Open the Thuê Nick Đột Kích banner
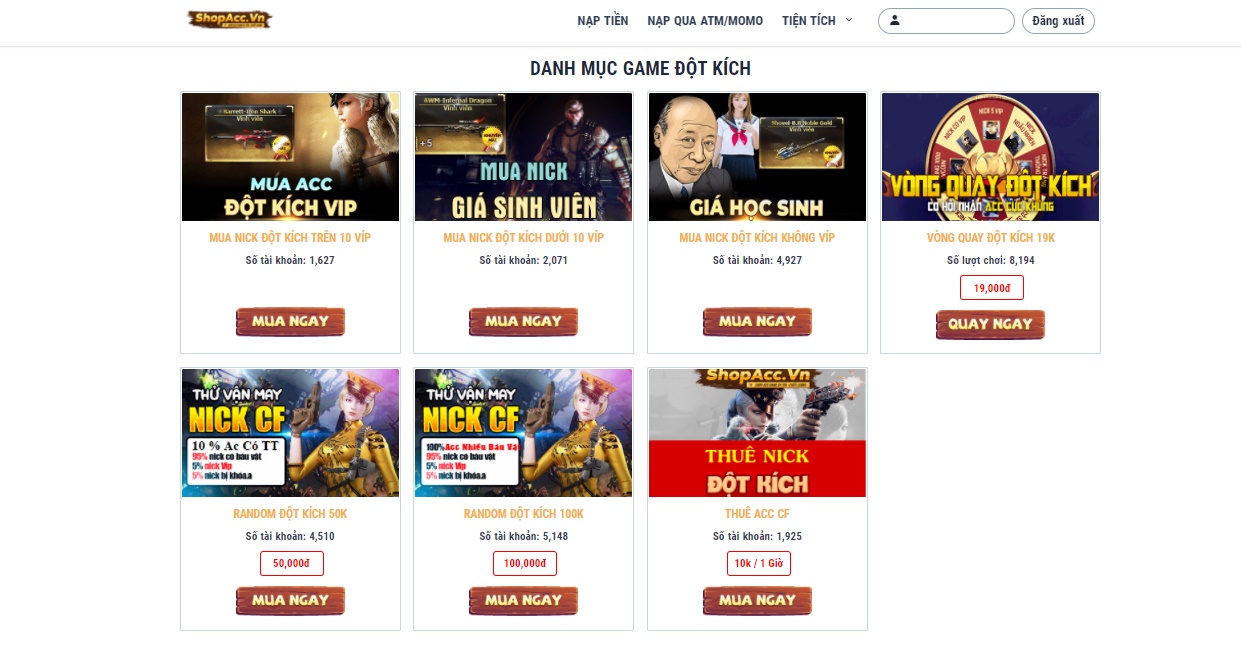The width and height of the screenshot is (1241, 652). (x=757, y=433)
